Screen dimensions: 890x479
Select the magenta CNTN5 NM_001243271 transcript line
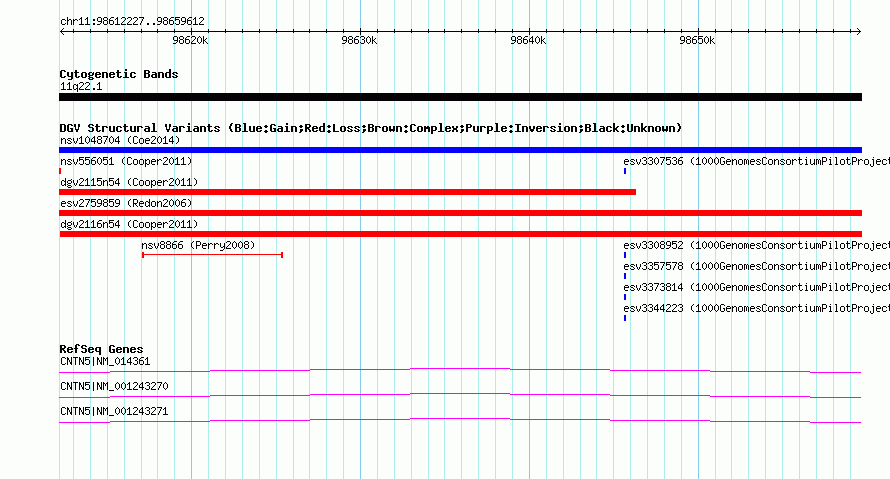(460, 421)
